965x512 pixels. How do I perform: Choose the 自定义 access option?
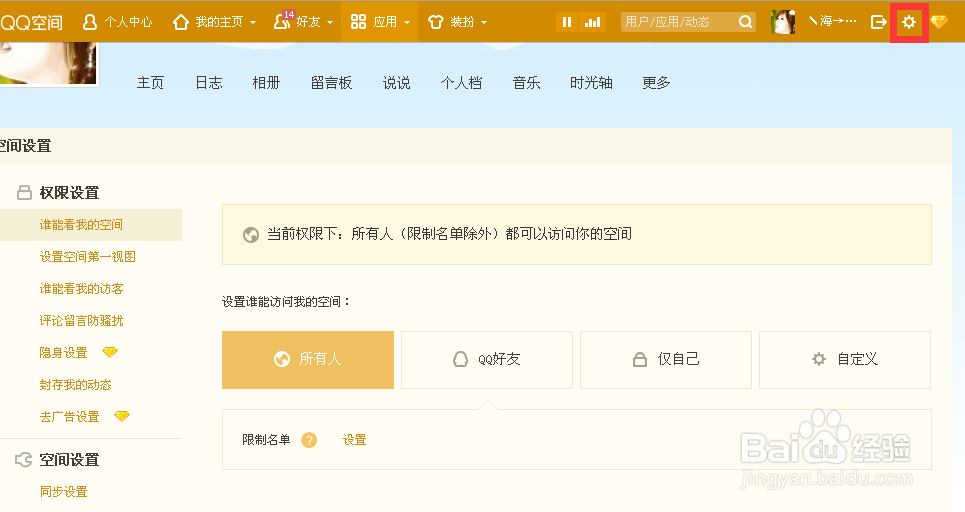(x=845, y=360)
